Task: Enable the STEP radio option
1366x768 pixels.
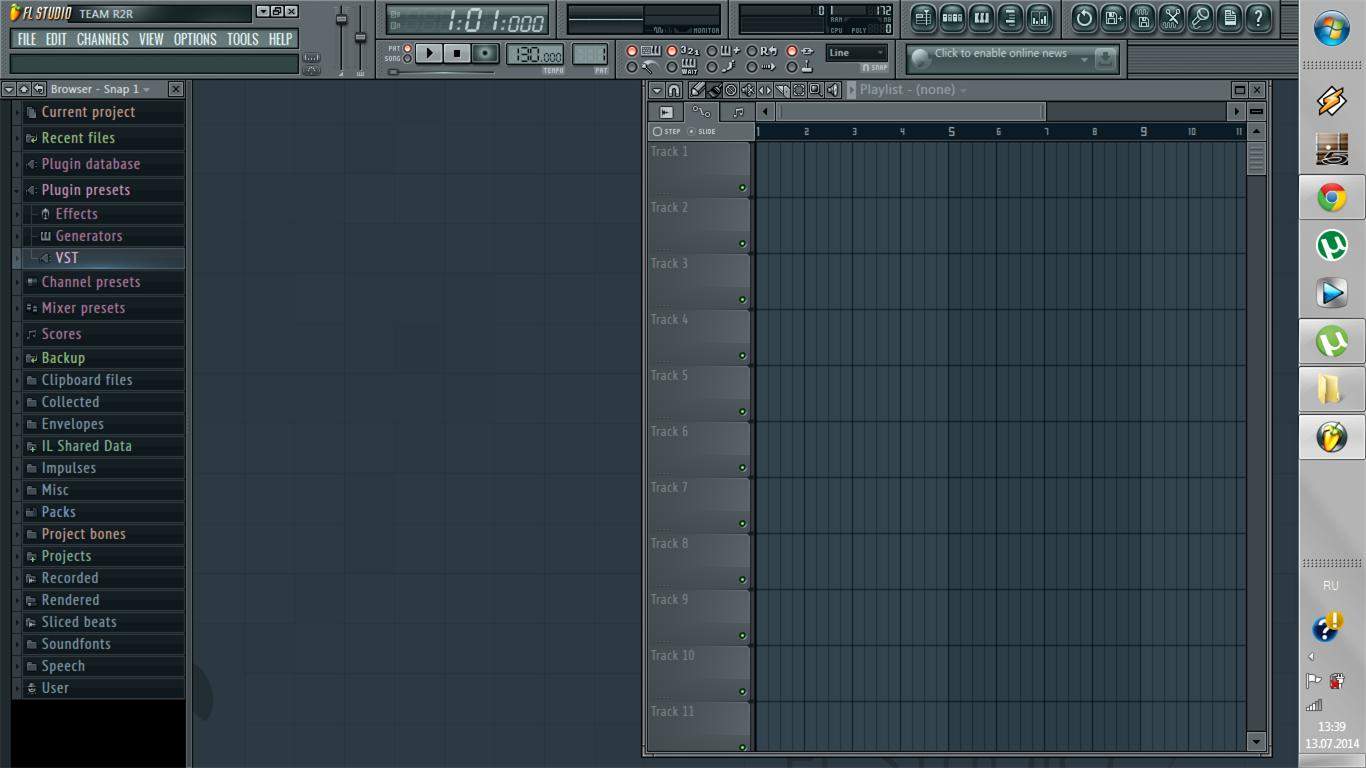Action: [658, 132]
